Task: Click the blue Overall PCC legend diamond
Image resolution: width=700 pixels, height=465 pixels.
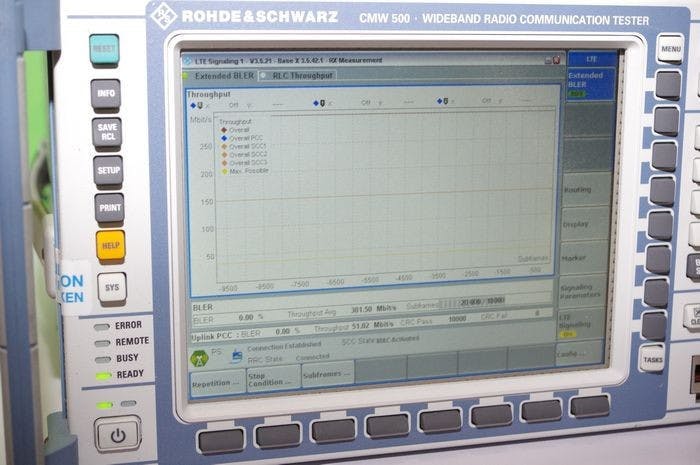Action: tap(225, 138)
